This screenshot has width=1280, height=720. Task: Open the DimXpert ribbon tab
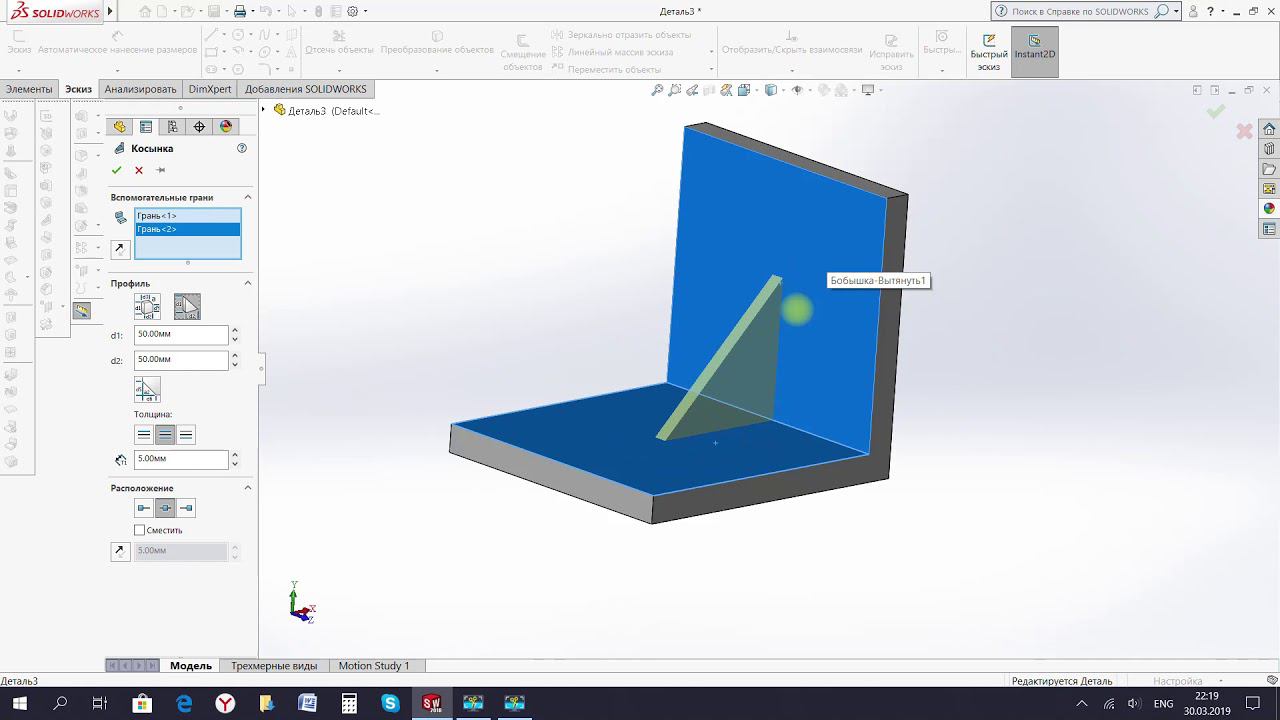[x=210, y=89]
